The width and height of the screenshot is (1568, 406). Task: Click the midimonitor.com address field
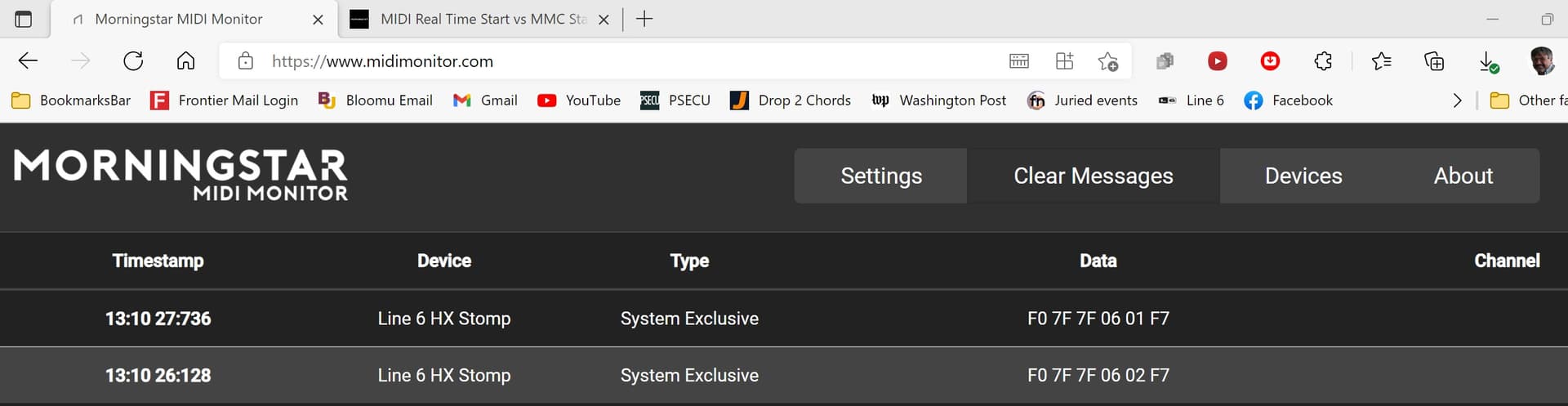coord(572,61)
